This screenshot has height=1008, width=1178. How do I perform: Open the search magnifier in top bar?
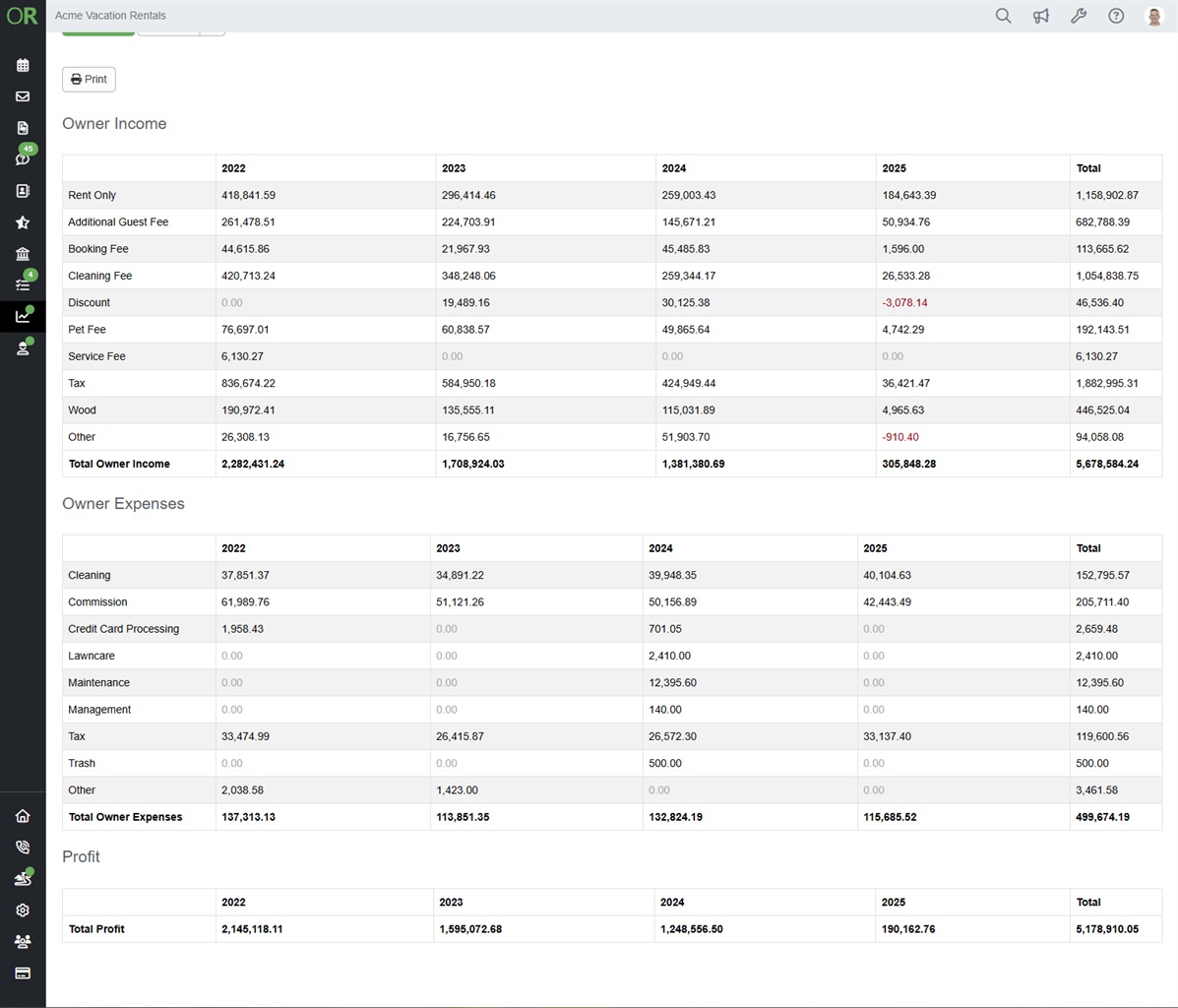(1003, 16)
